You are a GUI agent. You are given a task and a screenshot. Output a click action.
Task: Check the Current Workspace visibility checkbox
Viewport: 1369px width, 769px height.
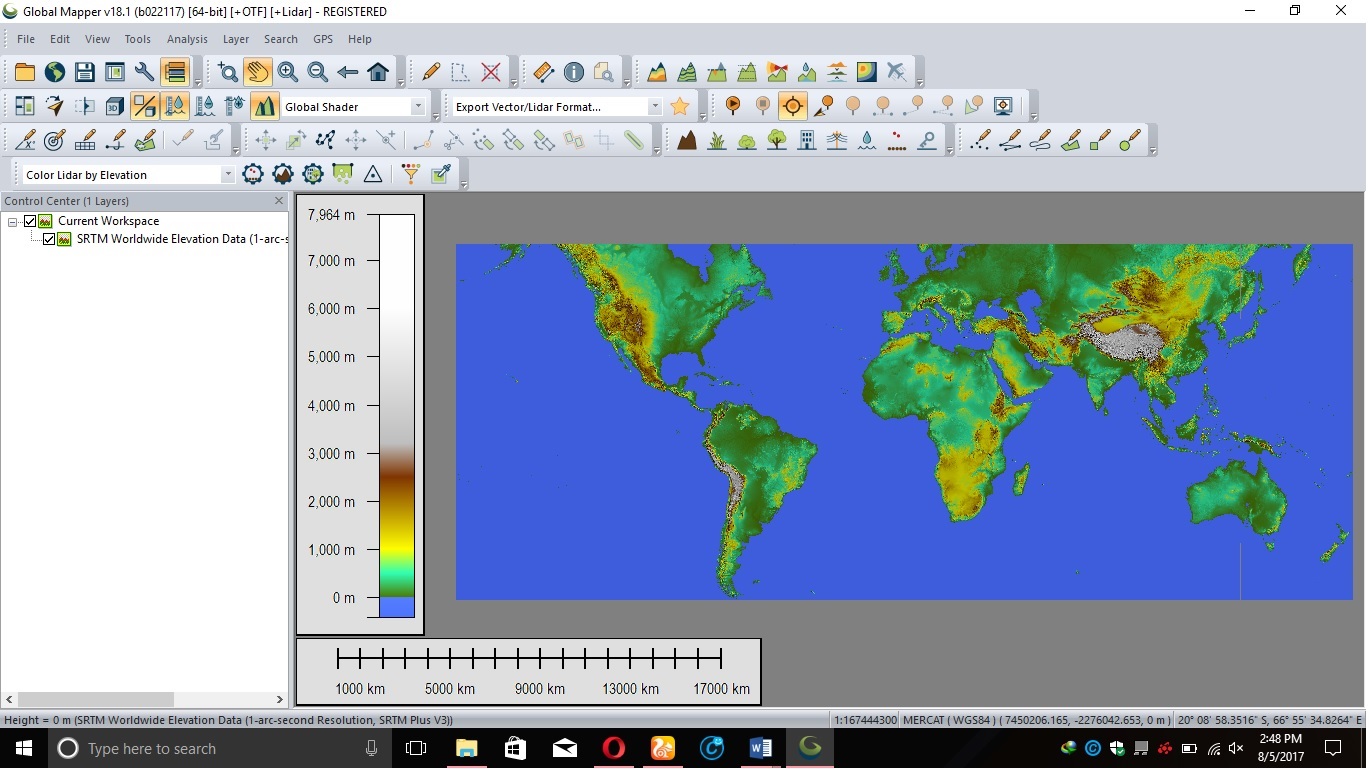pos(30,220)
